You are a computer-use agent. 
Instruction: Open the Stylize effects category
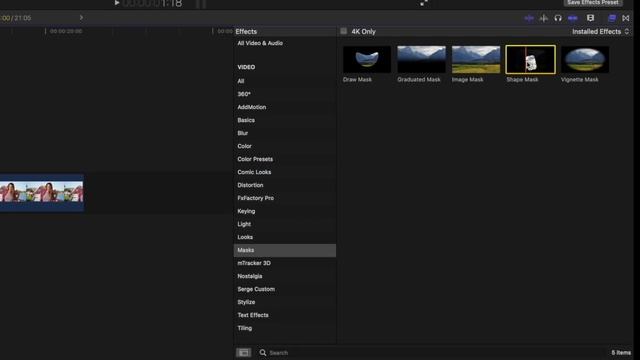[x=246, y=302]
